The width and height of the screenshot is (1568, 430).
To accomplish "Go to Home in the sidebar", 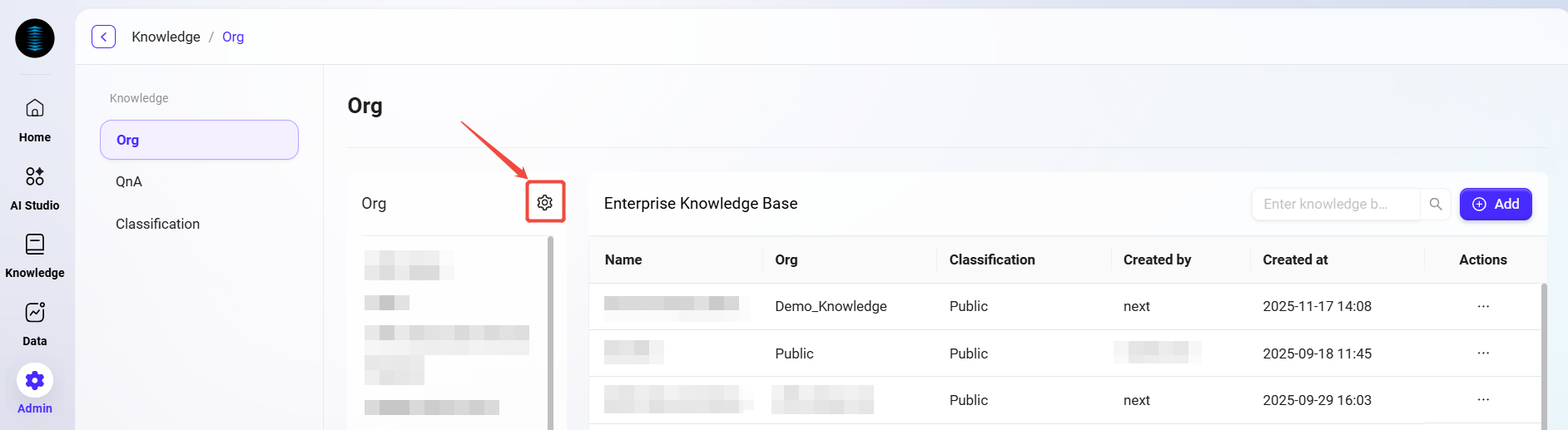I will tap(35, 119).
